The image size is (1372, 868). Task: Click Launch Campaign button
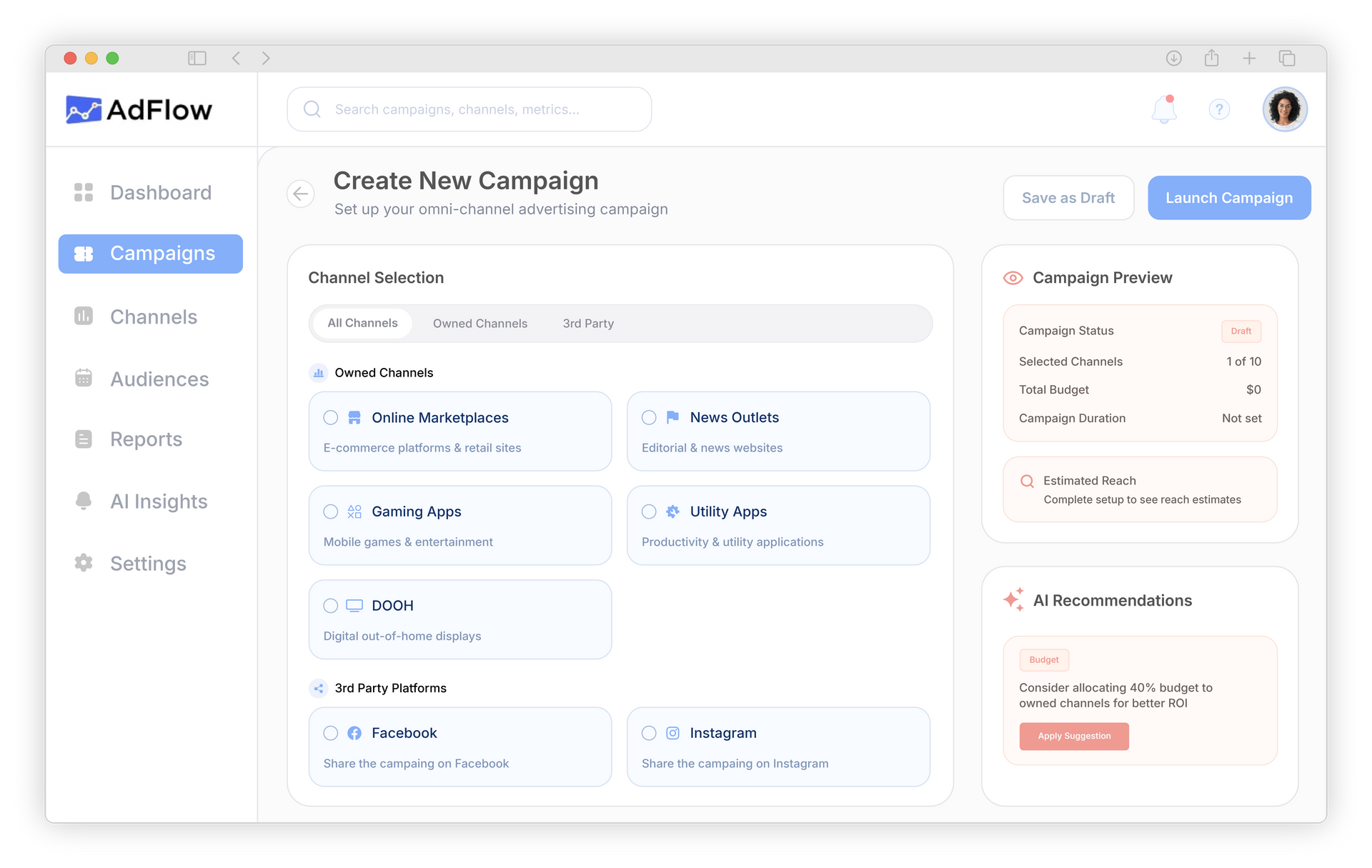click(1228, 198)
